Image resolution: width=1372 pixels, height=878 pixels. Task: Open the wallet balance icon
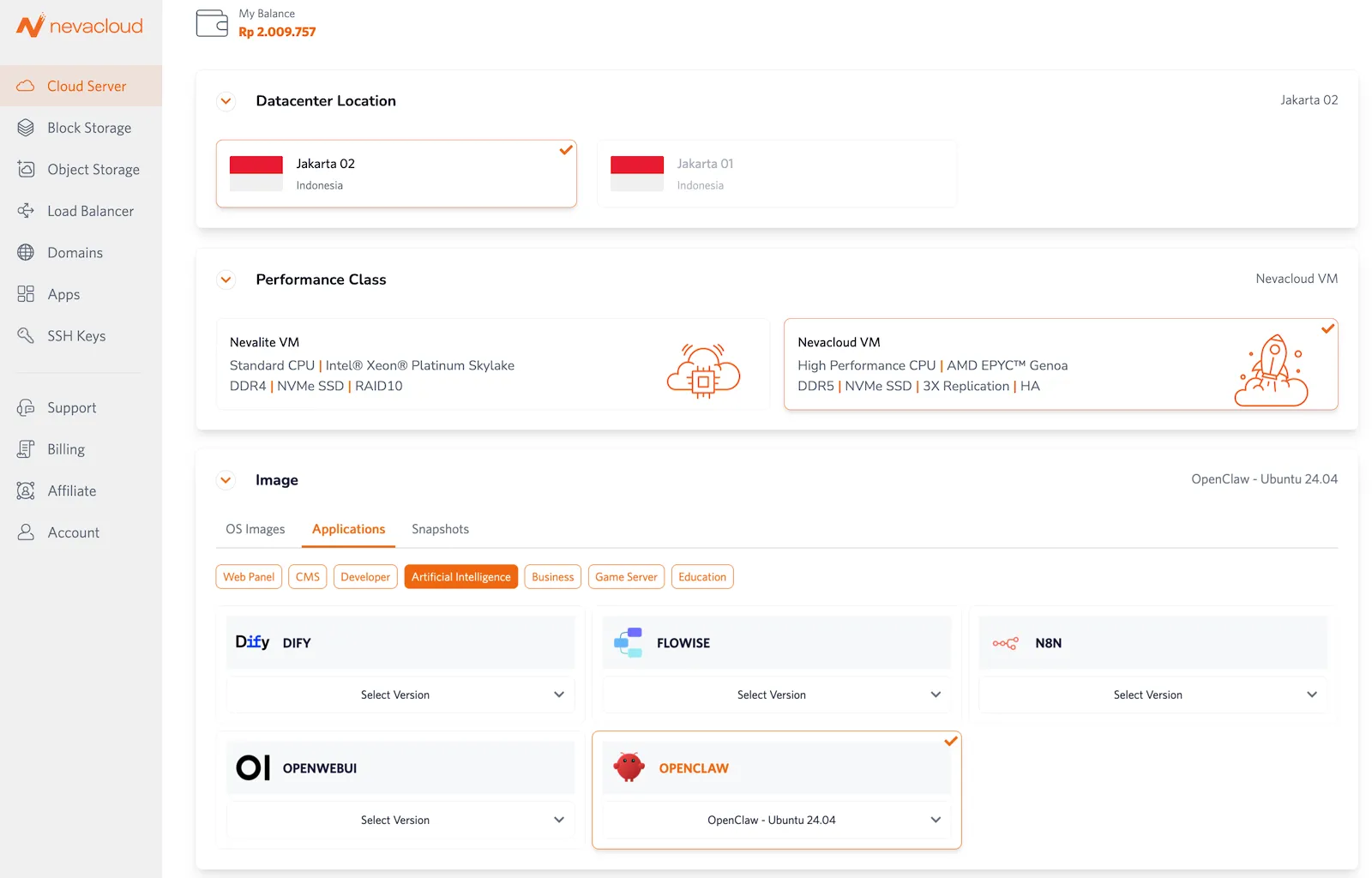point(211,22)
